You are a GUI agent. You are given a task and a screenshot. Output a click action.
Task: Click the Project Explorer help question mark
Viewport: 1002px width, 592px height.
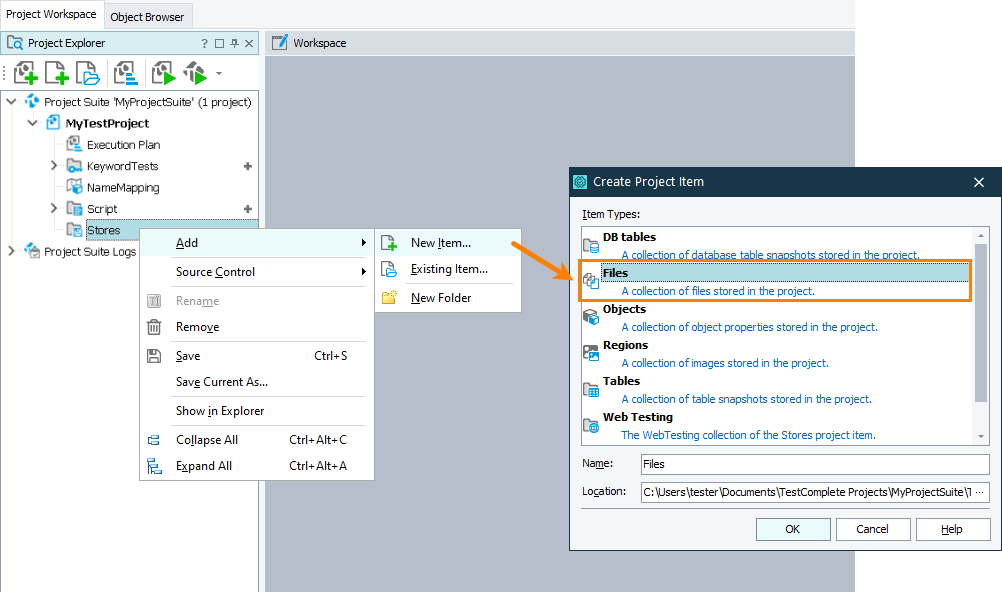coord(207,43)
